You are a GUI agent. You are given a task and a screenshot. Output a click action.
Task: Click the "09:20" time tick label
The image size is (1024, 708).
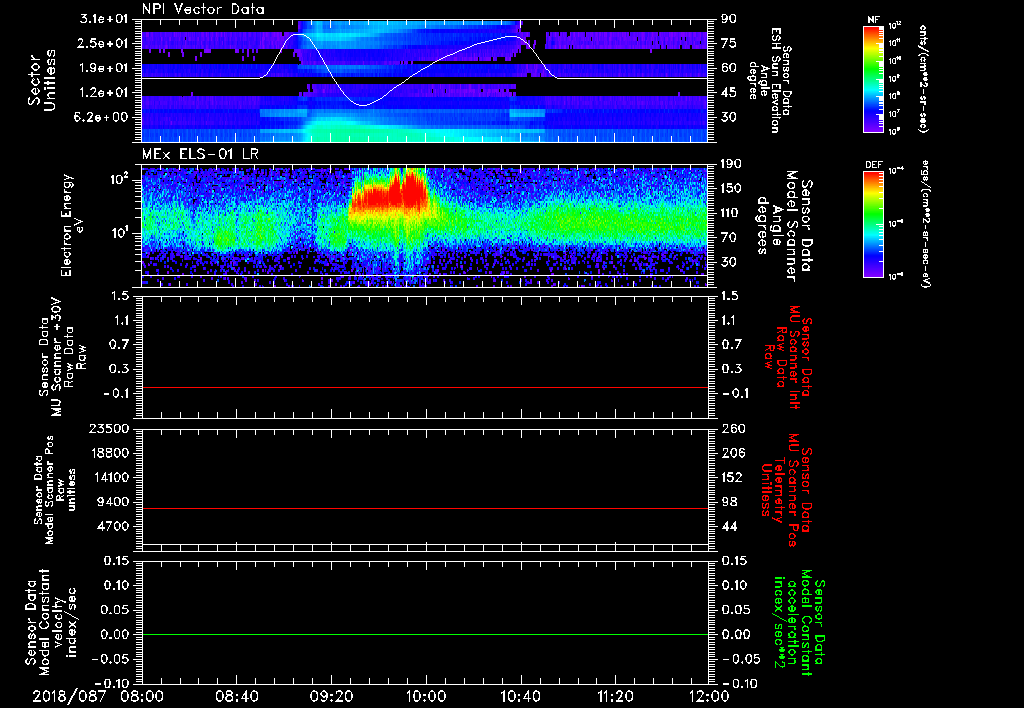click(331, 697)
